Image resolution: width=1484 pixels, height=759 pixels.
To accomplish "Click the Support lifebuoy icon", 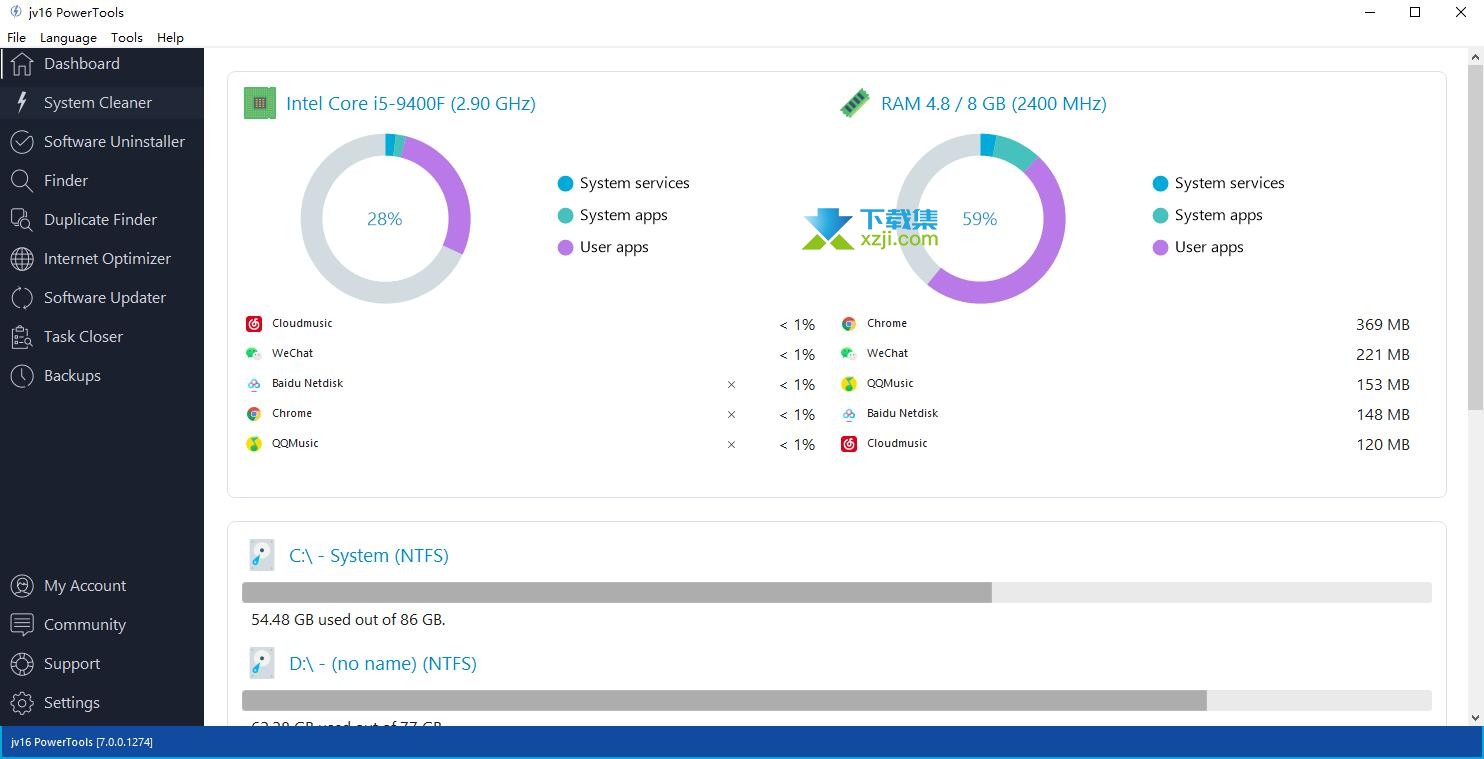I will (22, 664).
